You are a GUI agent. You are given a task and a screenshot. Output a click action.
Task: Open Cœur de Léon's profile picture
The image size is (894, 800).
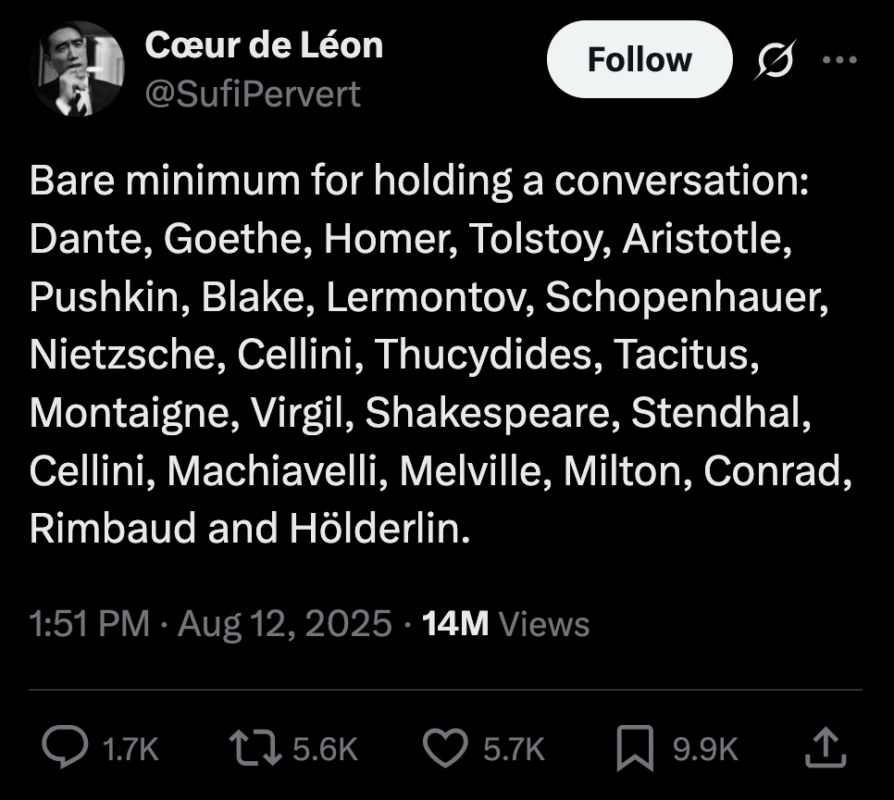[79, 67]
